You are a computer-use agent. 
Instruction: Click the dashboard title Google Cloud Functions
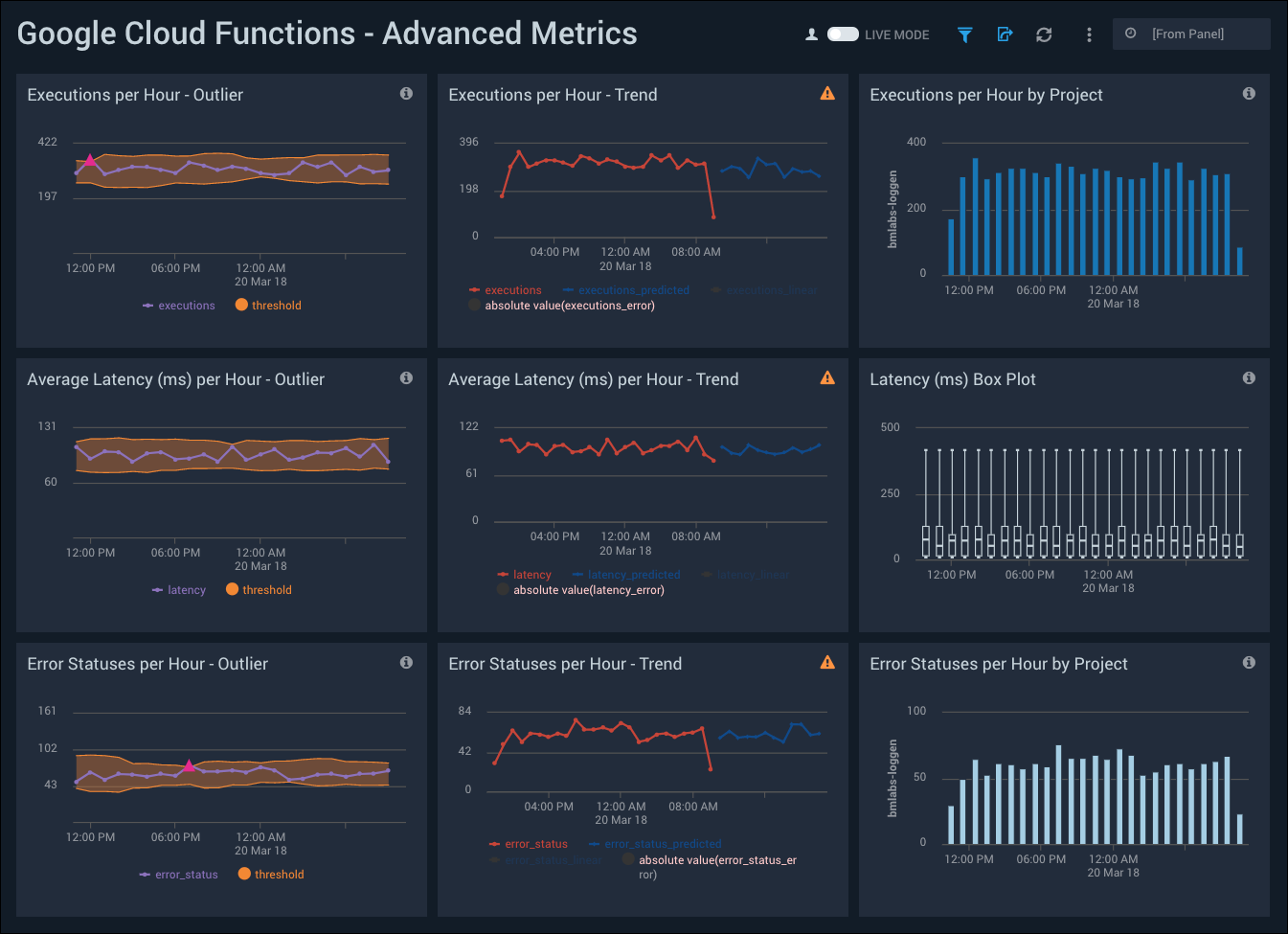click(x=327, y=33)
